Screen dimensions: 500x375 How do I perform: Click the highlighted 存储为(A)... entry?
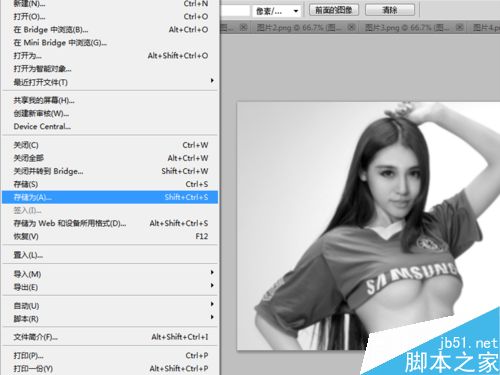(x=110, y=197)
